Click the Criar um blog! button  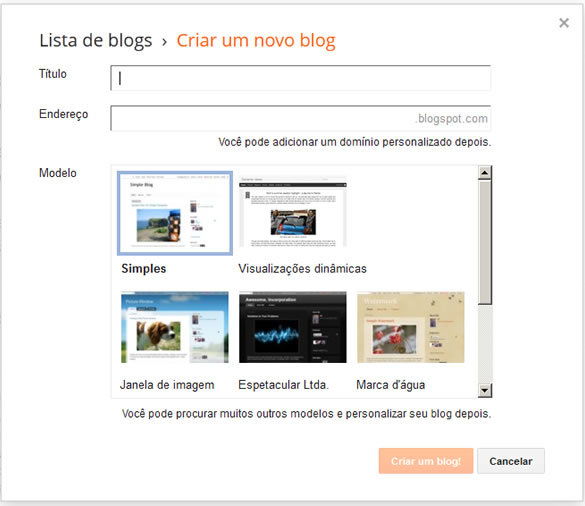426,461
